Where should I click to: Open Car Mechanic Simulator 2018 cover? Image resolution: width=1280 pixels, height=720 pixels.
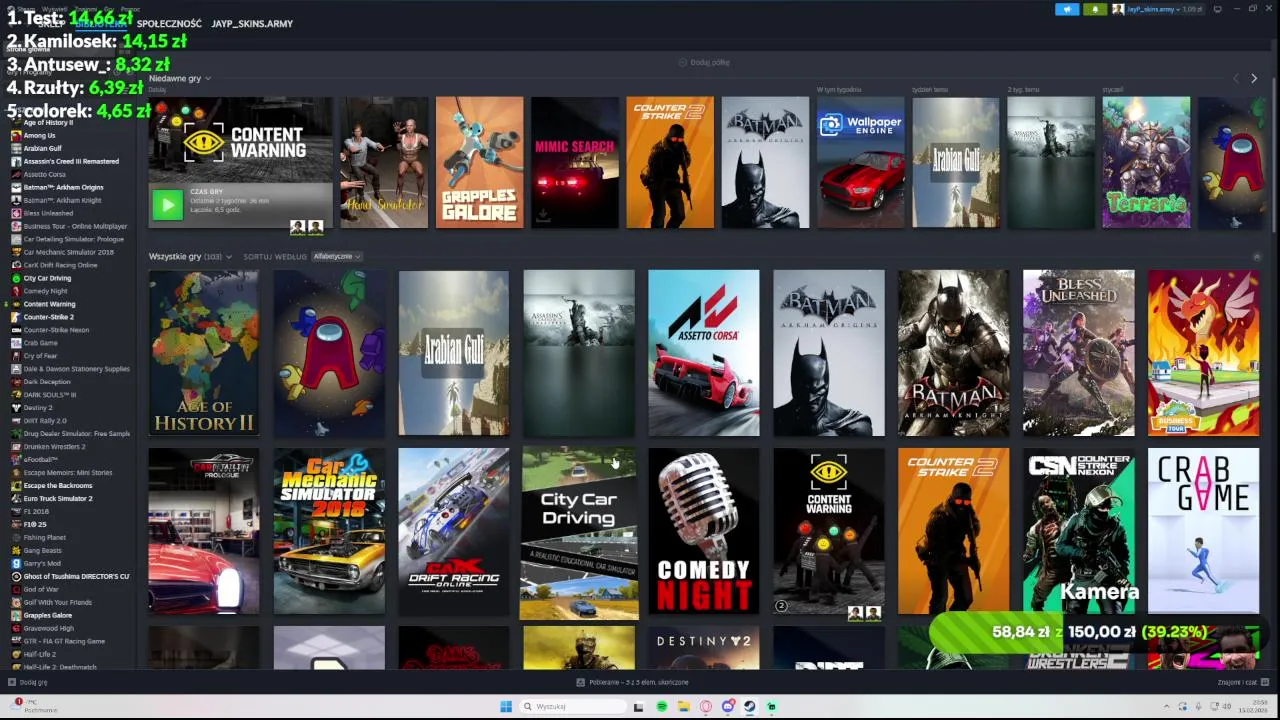[329, 531]
